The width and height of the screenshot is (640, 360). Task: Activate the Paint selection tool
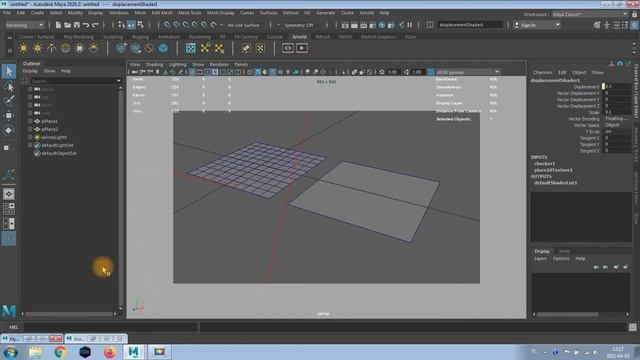pos(9,100)
